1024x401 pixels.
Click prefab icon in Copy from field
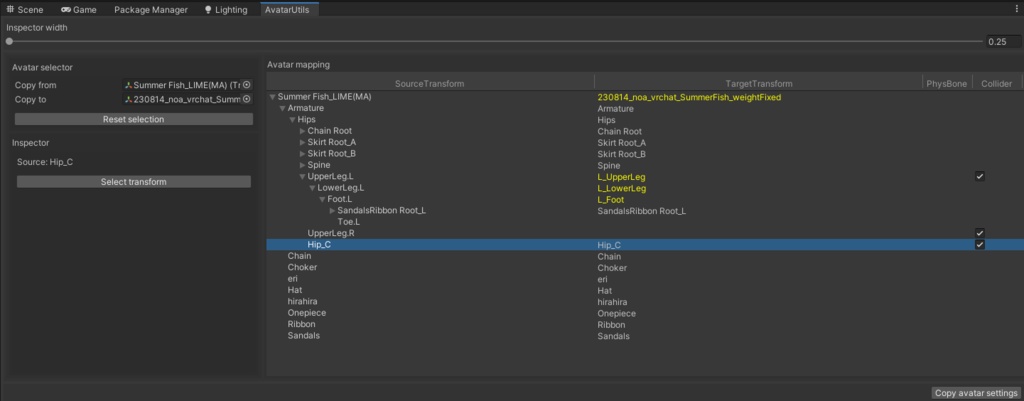pos(129,85)
